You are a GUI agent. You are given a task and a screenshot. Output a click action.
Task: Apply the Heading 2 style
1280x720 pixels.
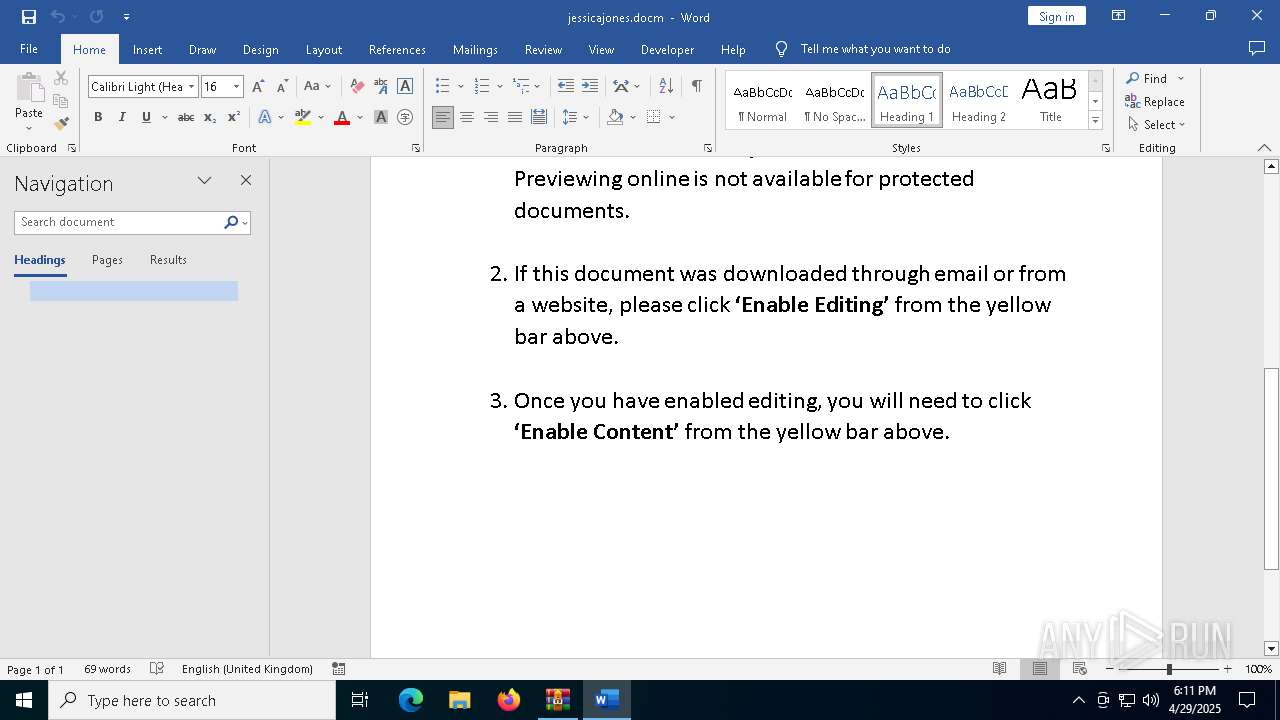pyautogui.click(x=979, y=101)
